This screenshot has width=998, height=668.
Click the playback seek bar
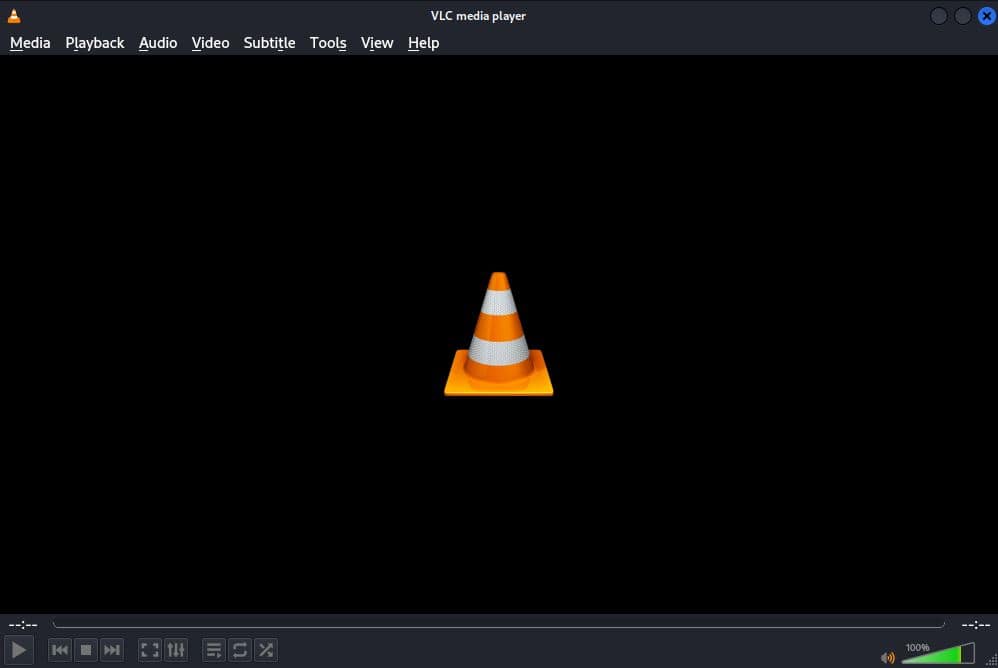point(498,625)
